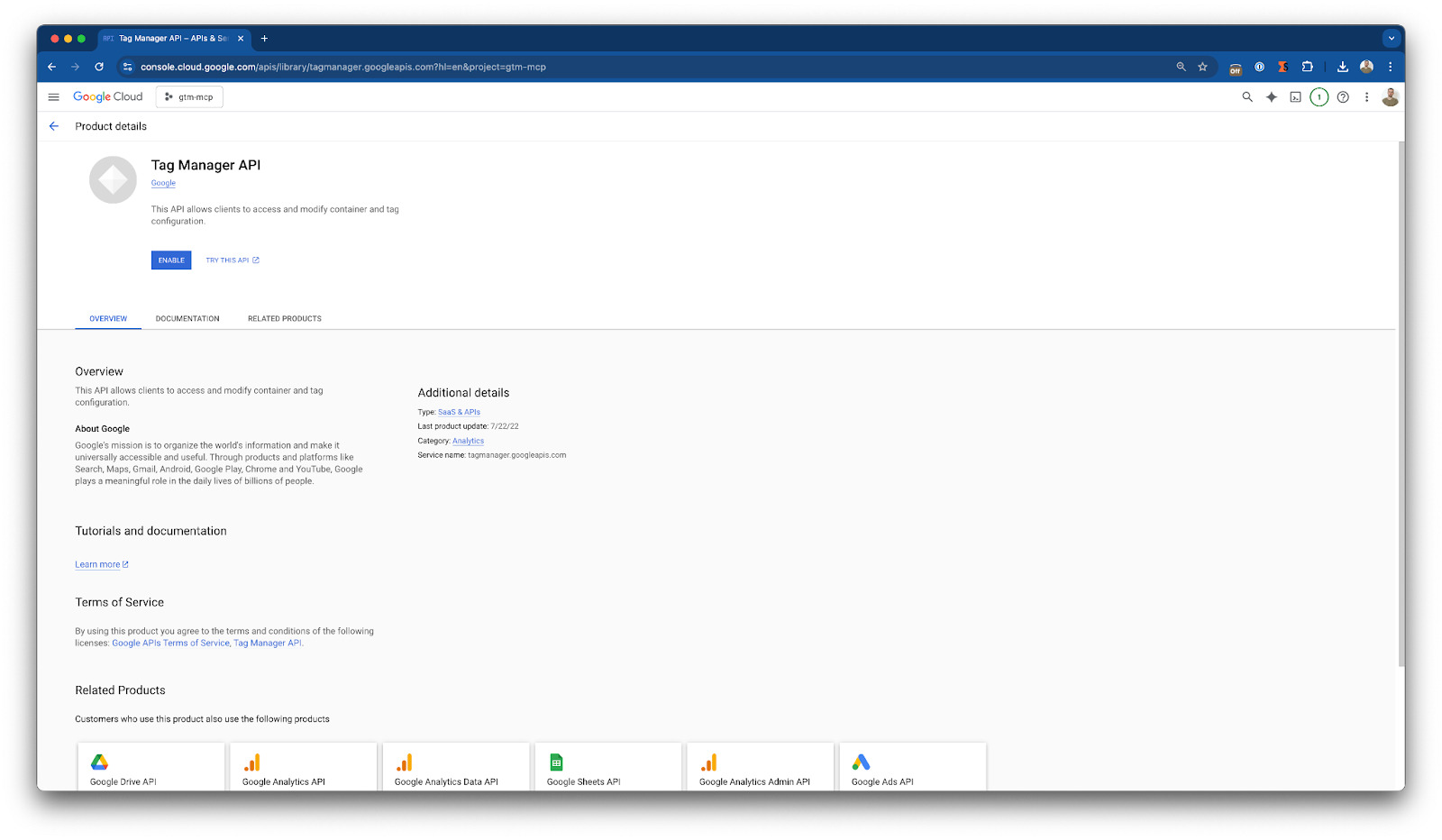Switch to the RELATED PRODUCTS tab

click(285, 319)
